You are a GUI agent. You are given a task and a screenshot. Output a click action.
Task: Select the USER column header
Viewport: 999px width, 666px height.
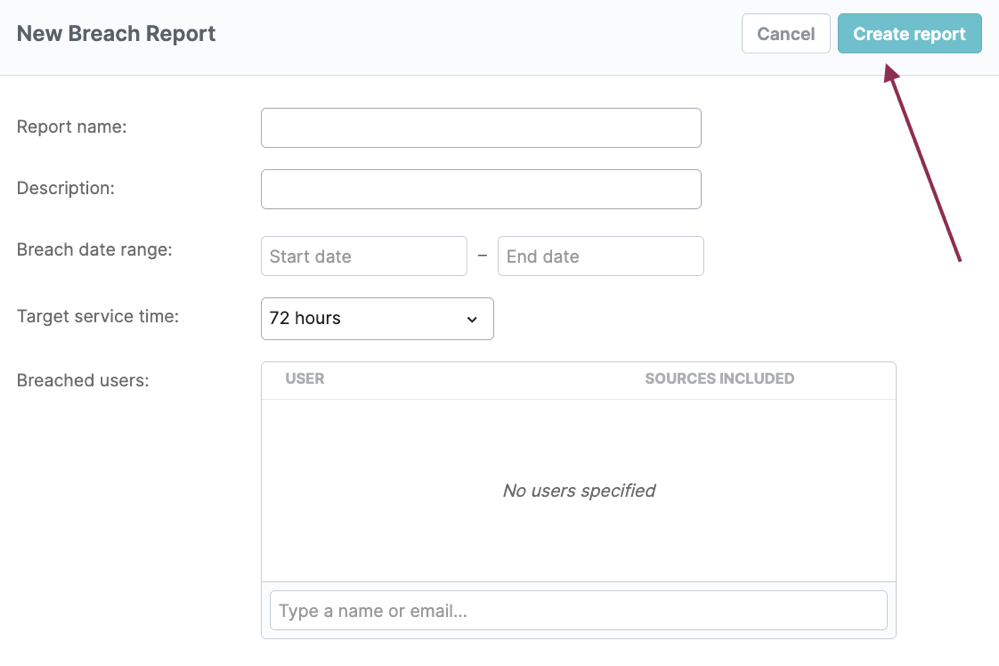[305, 379]
